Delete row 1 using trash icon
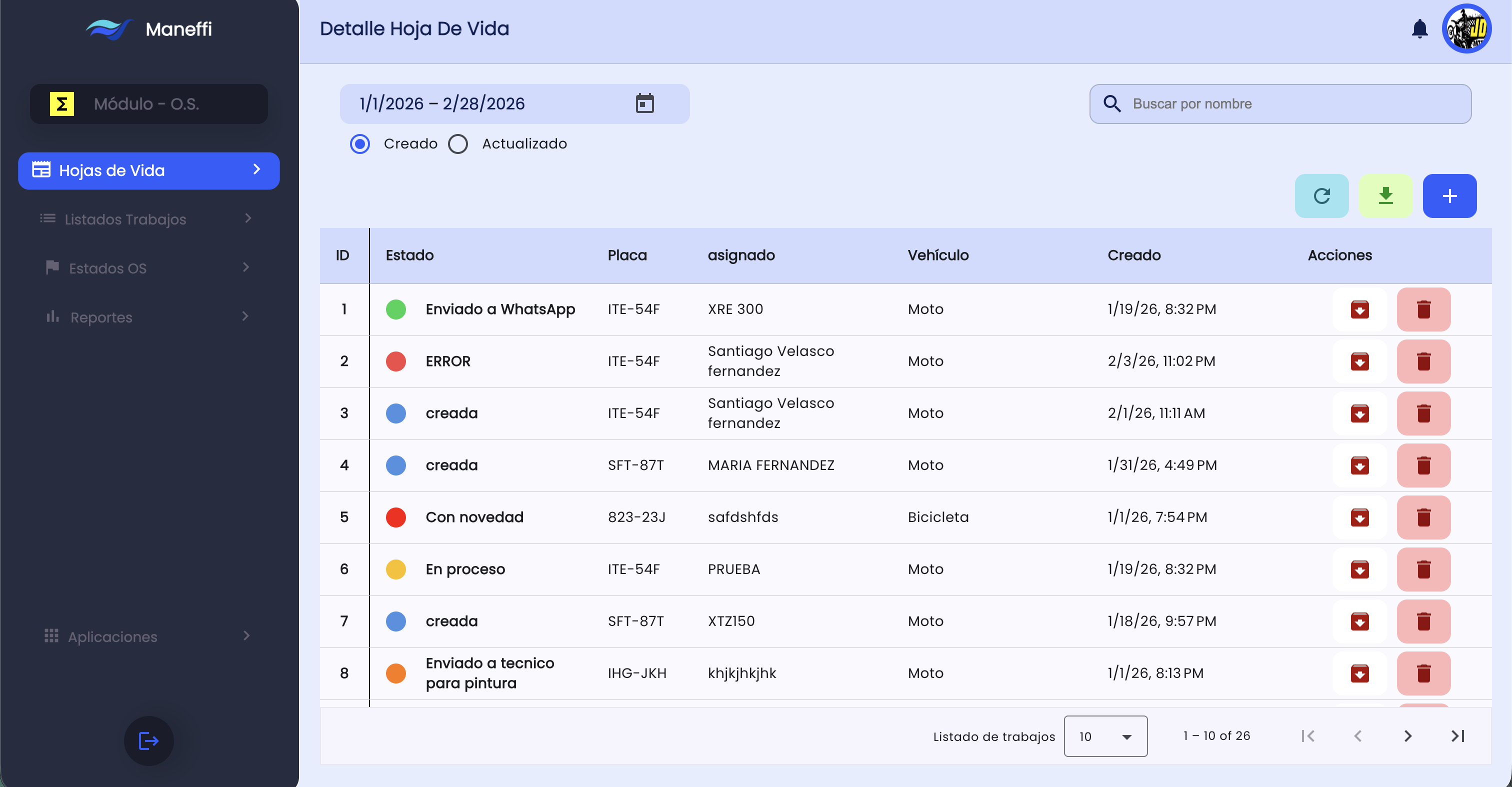This screenshot has width=1512, height=787. 1423,309
